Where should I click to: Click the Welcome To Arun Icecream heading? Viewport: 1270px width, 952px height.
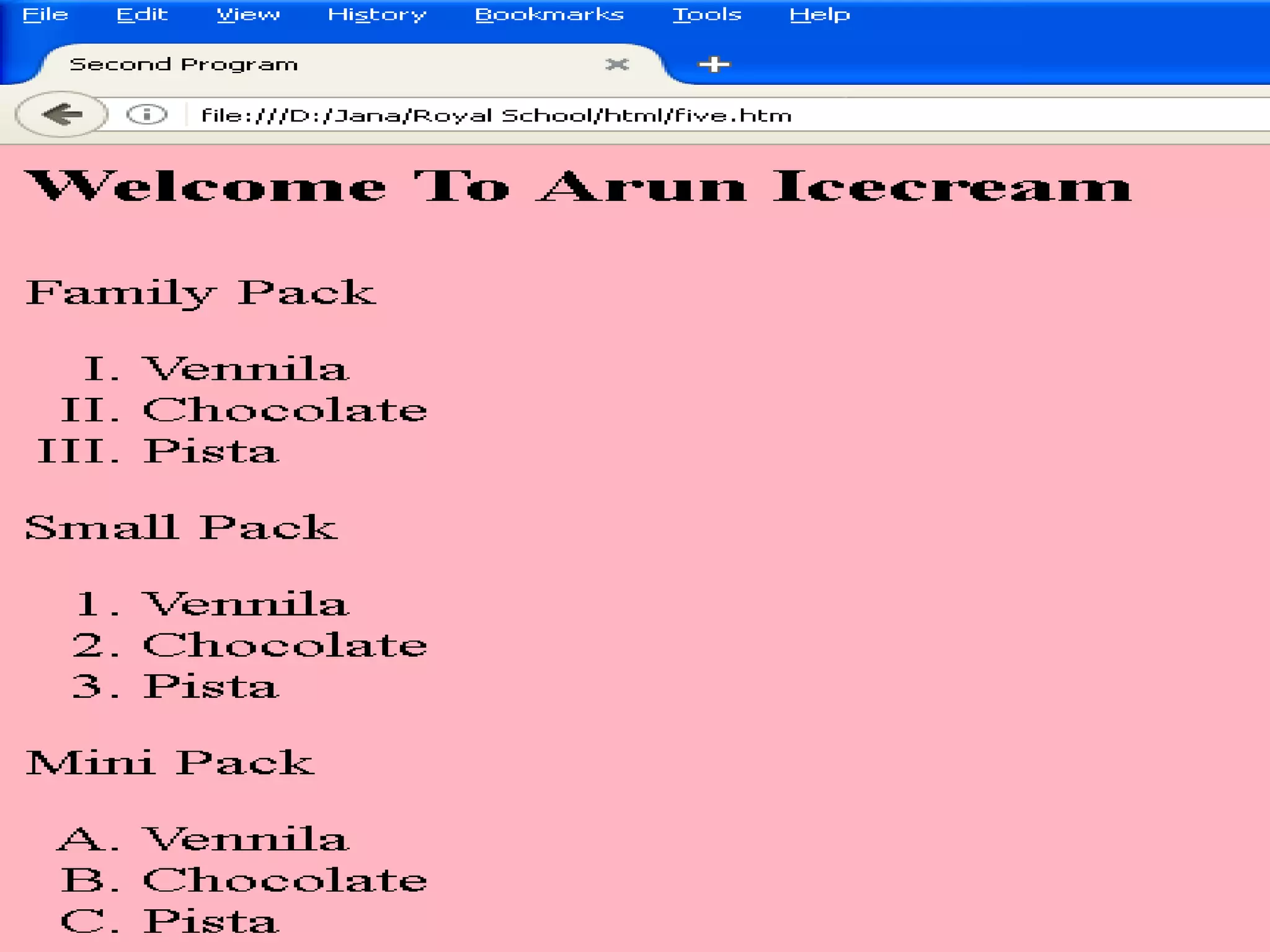point(578,186)
